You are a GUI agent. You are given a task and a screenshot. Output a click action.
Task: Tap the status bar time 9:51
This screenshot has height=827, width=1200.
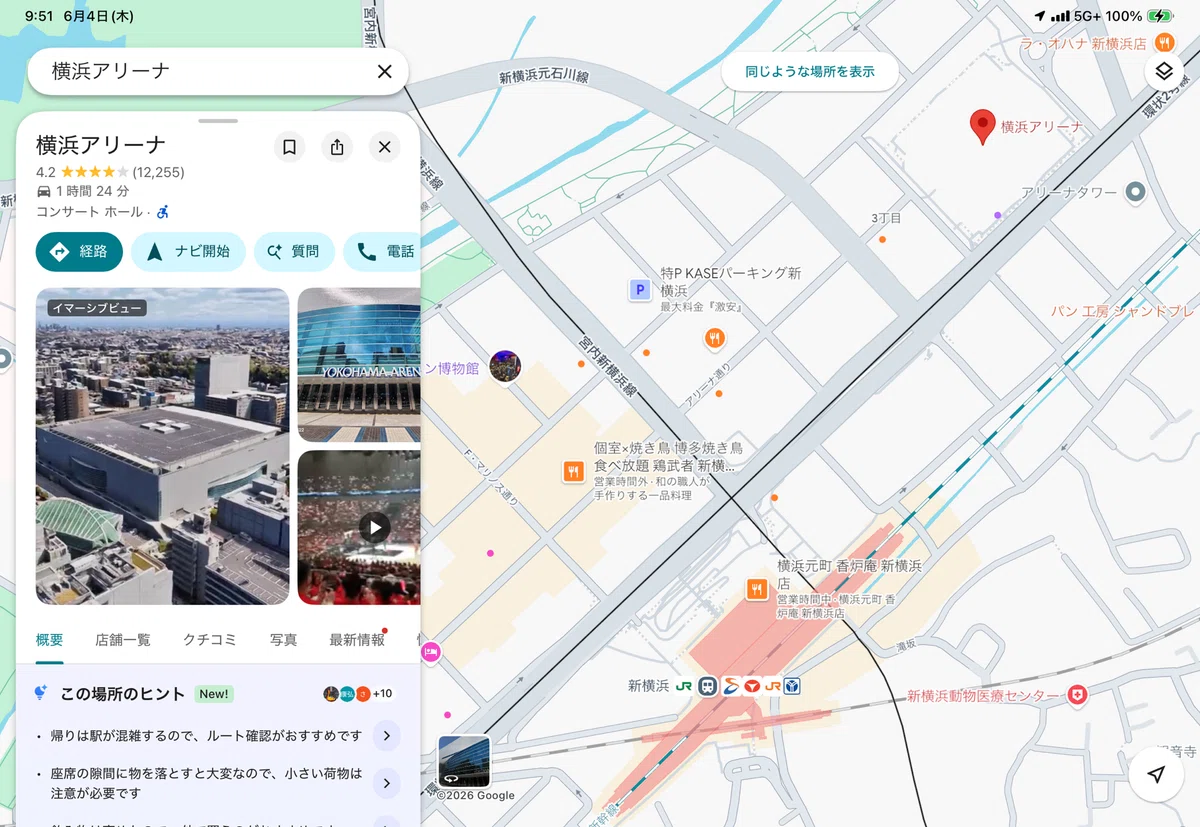(39, 16)
